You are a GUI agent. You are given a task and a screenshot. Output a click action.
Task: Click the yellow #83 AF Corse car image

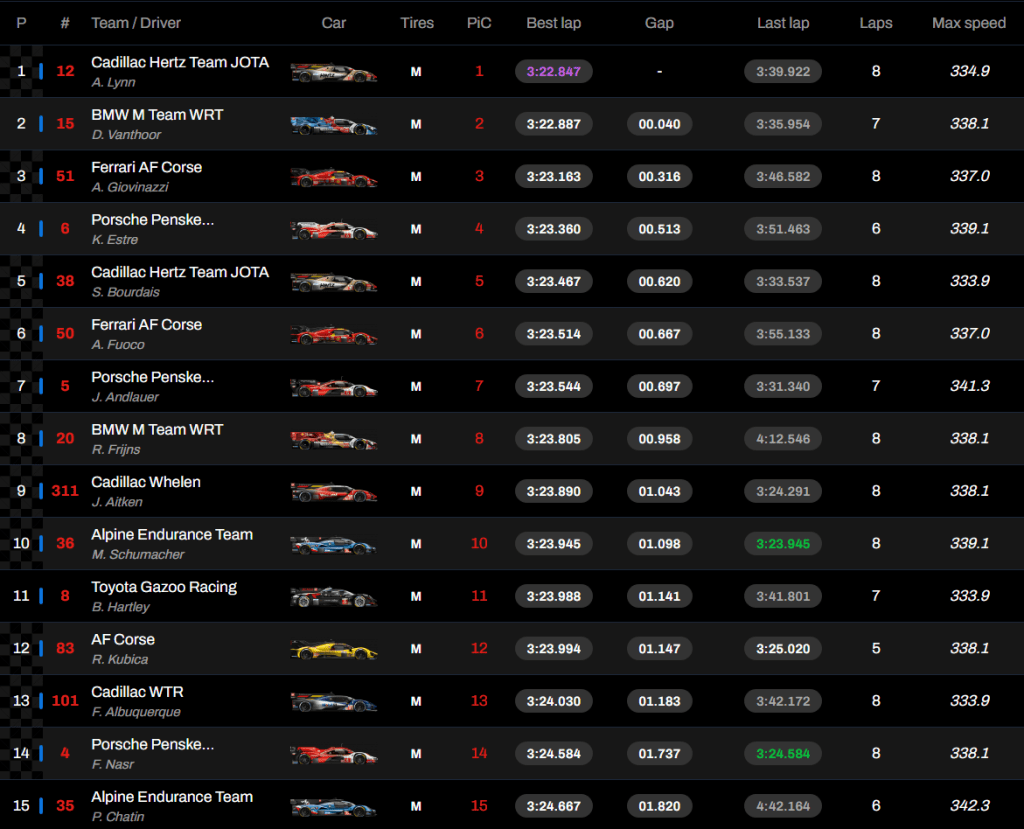[x=334, y=649]
